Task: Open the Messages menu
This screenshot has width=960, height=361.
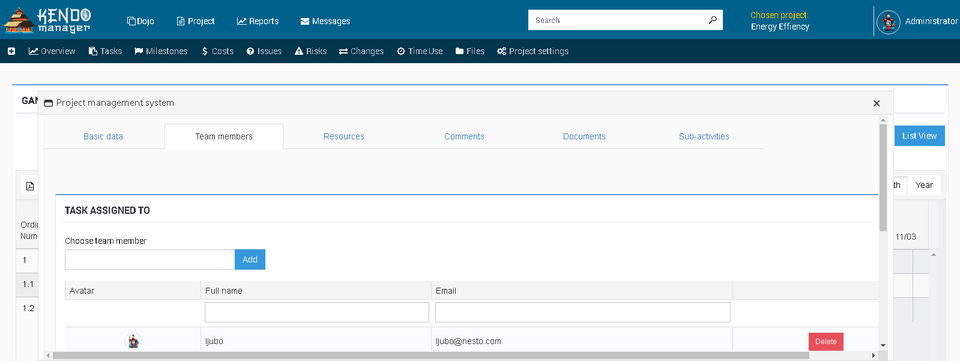Action: (x=325, y=21)
